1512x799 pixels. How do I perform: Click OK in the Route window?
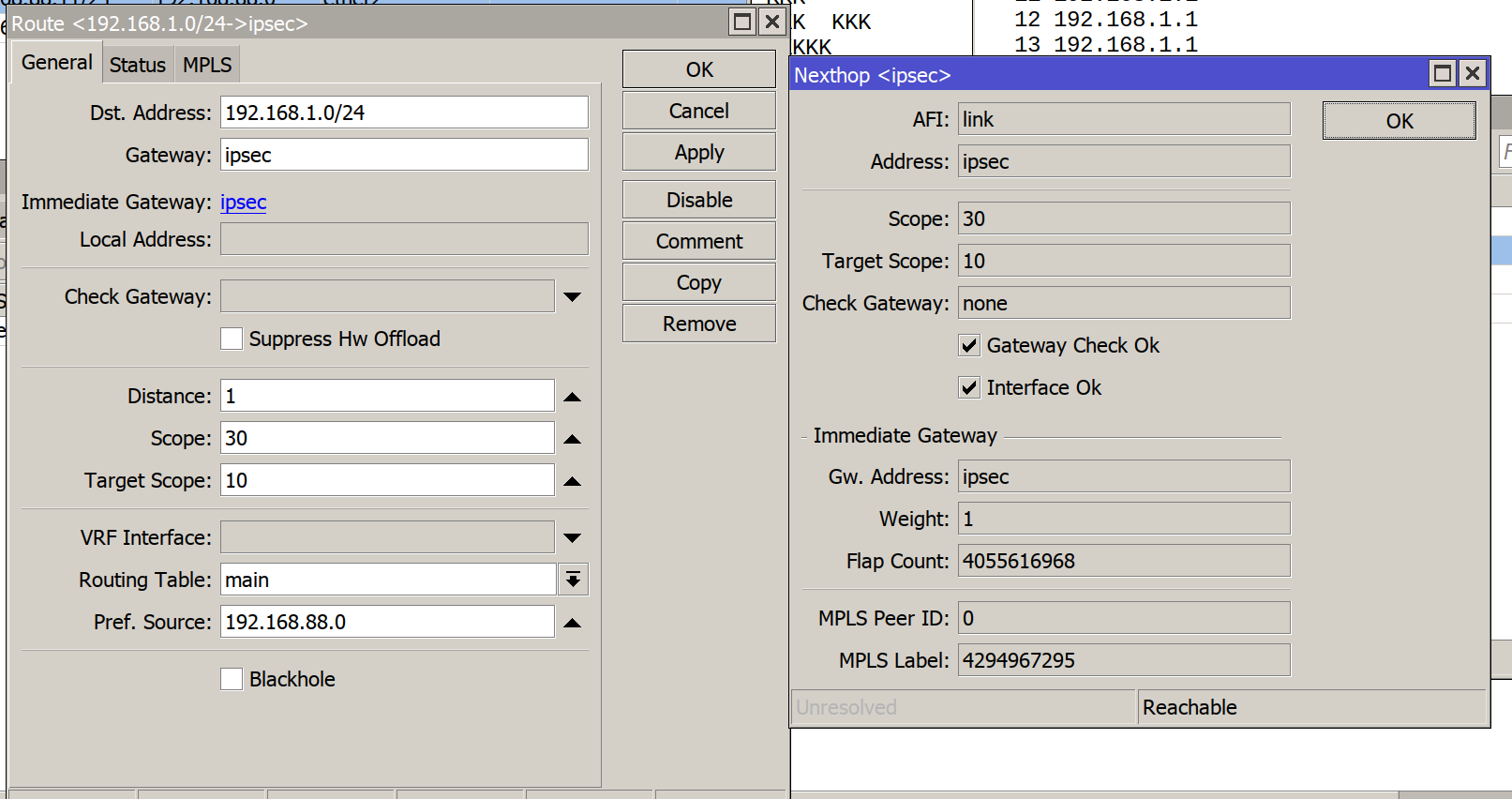(x=699, y=69)
